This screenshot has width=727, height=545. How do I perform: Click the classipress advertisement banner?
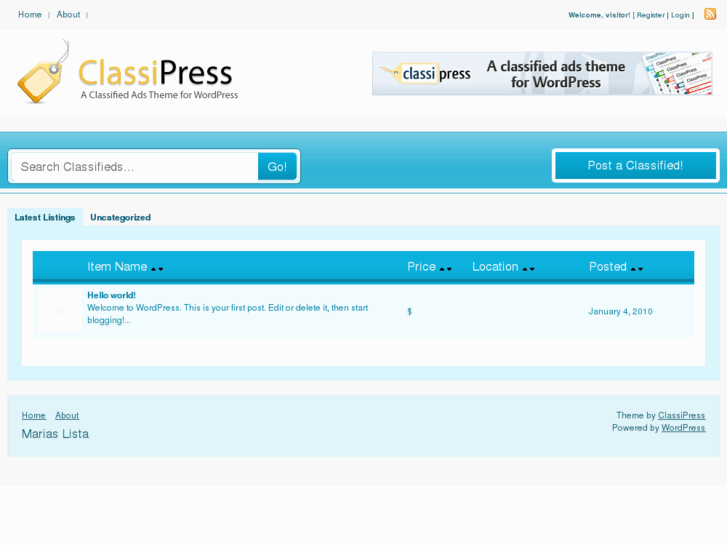pos(542,73)
